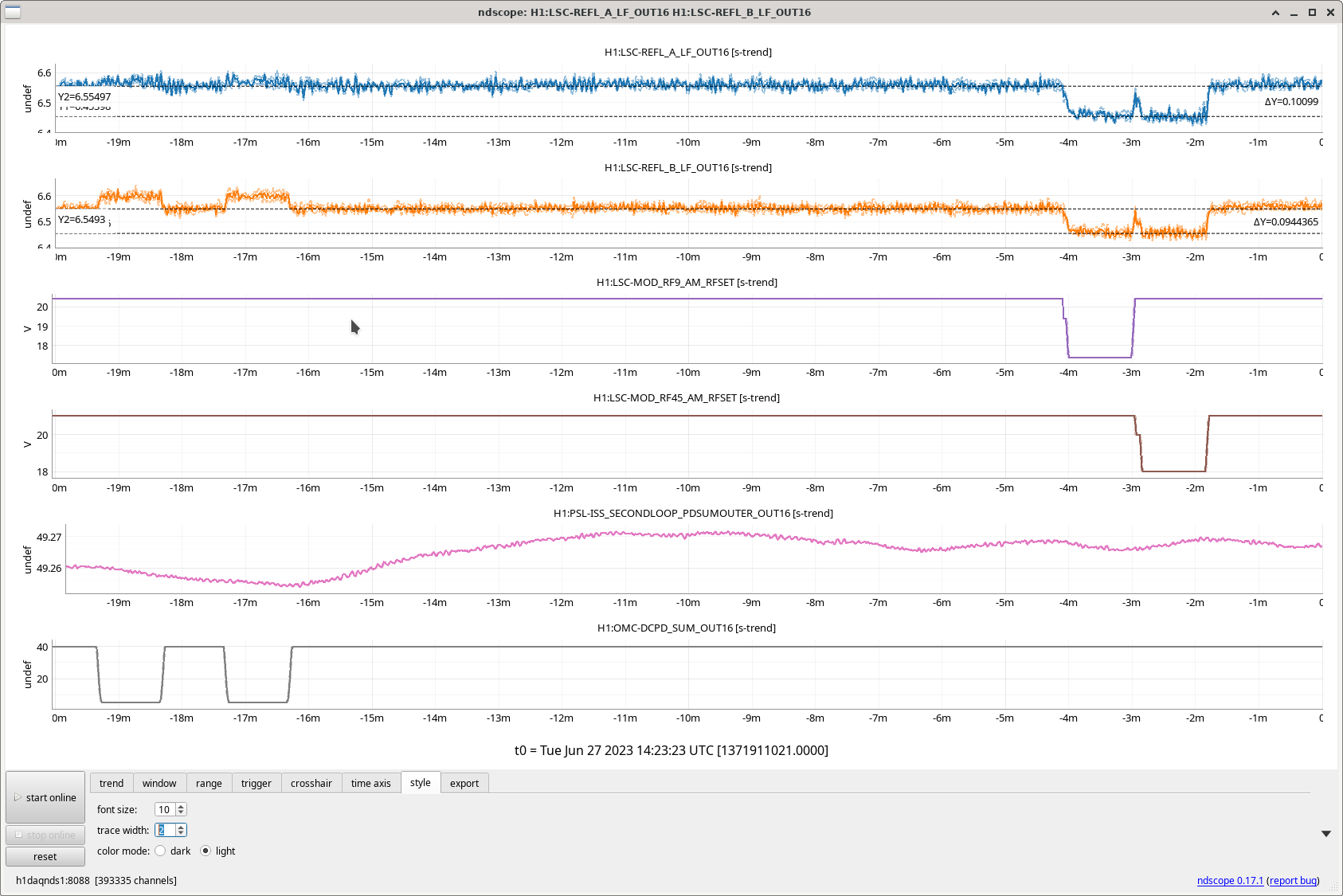This screenshot has width=1343, height=896.
Task: Open the time axis tab
Action: [x=370, y=783]
